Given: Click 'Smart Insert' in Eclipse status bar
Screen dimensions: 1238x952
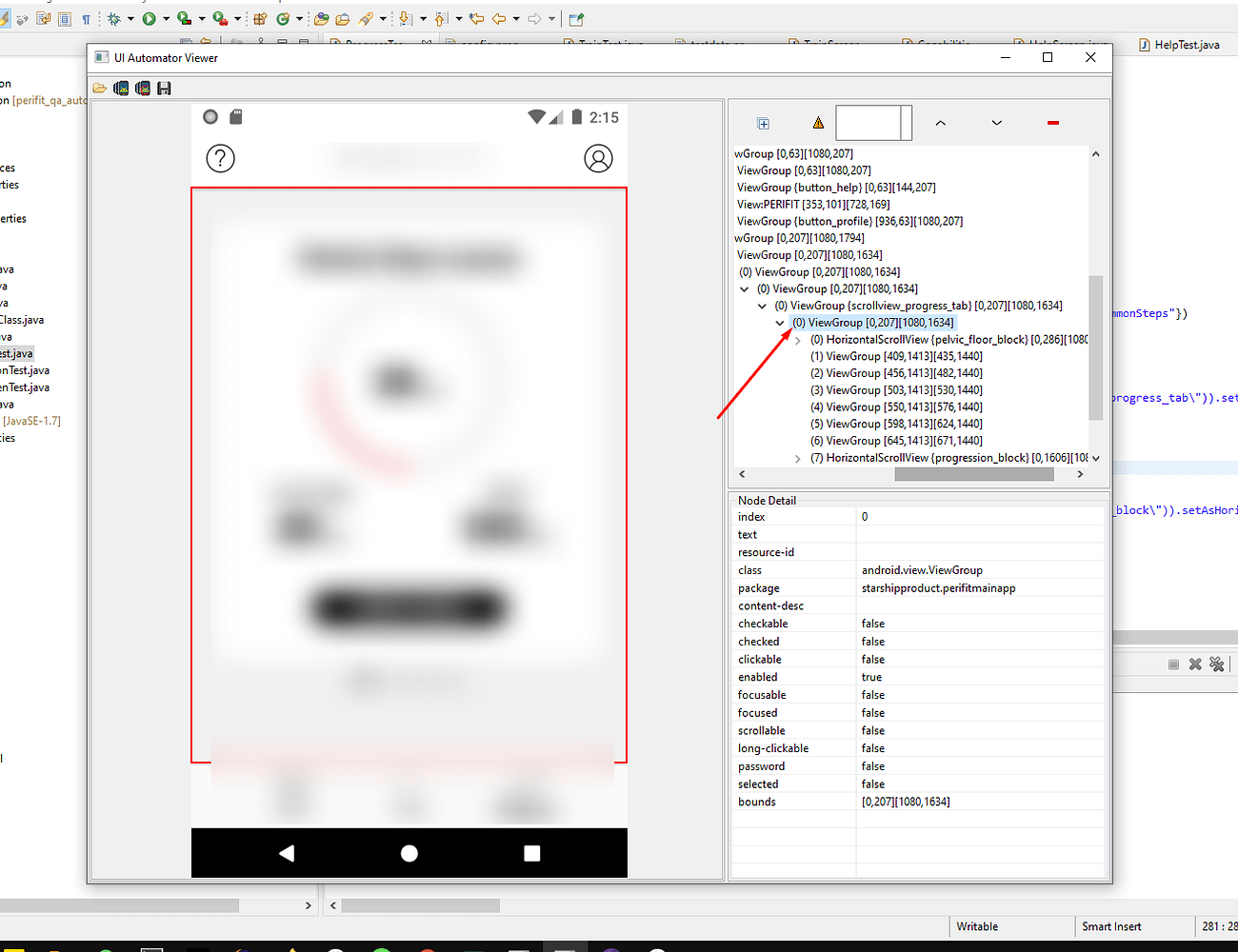Looking at the screenshot, I should coord(1111,926).
